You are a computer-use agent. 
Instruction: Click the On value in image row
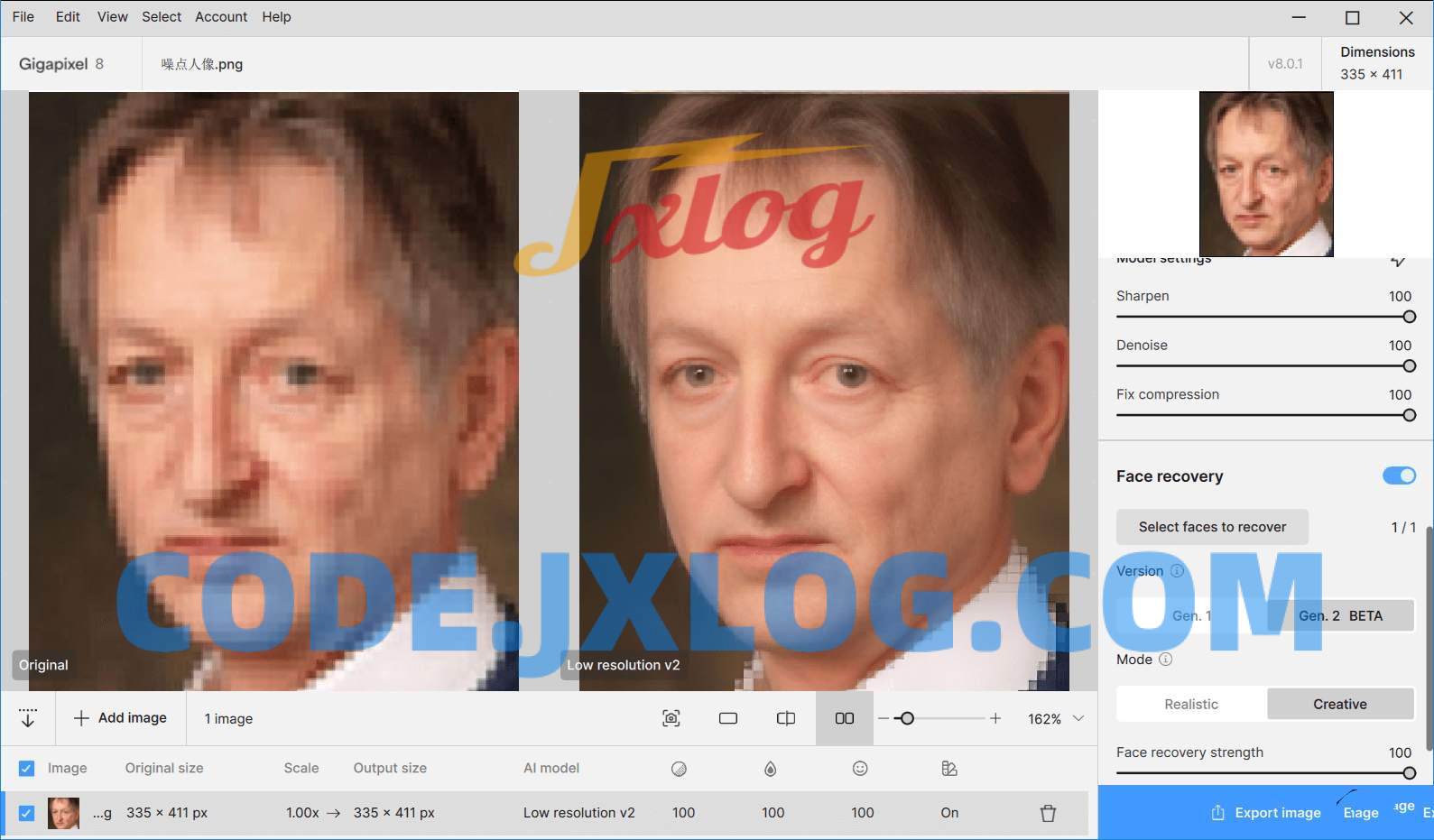(949, 813)
